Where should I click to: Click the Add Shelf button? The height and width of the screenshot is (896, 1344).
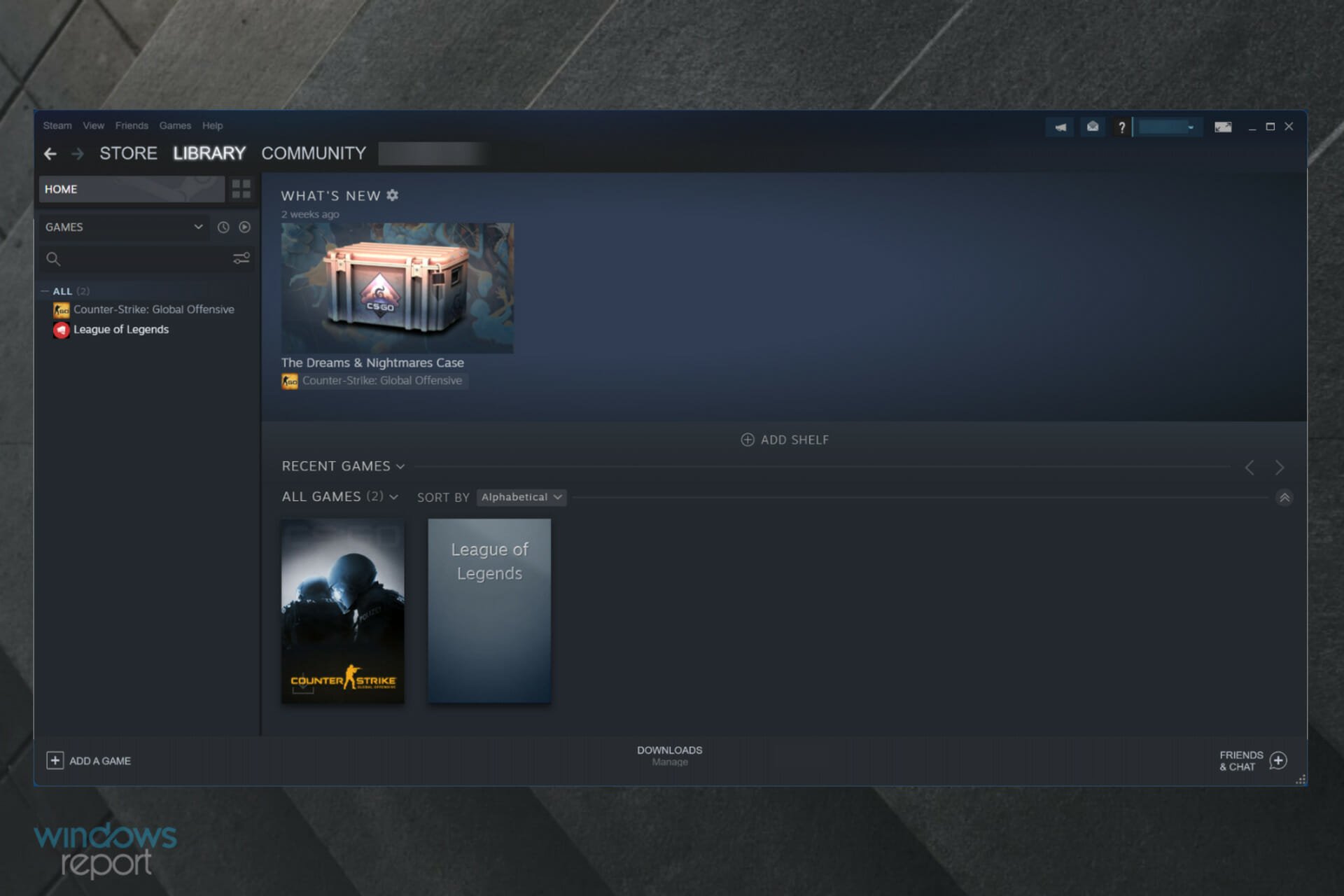click(x=785, y=440)
